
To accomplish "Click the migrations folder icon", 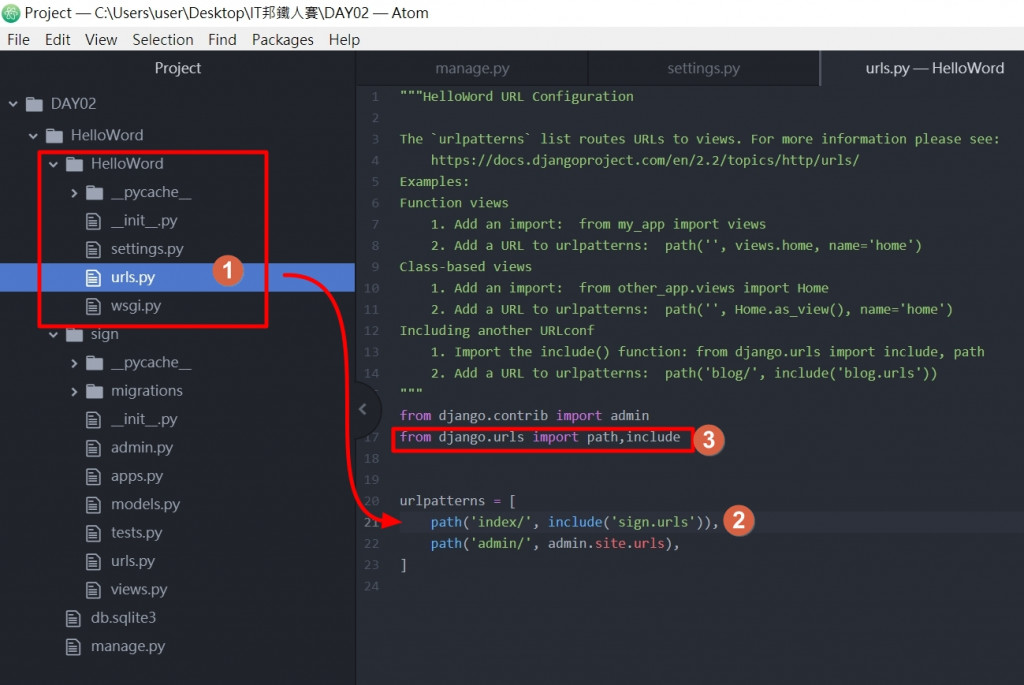I will (x=95, y=391).
